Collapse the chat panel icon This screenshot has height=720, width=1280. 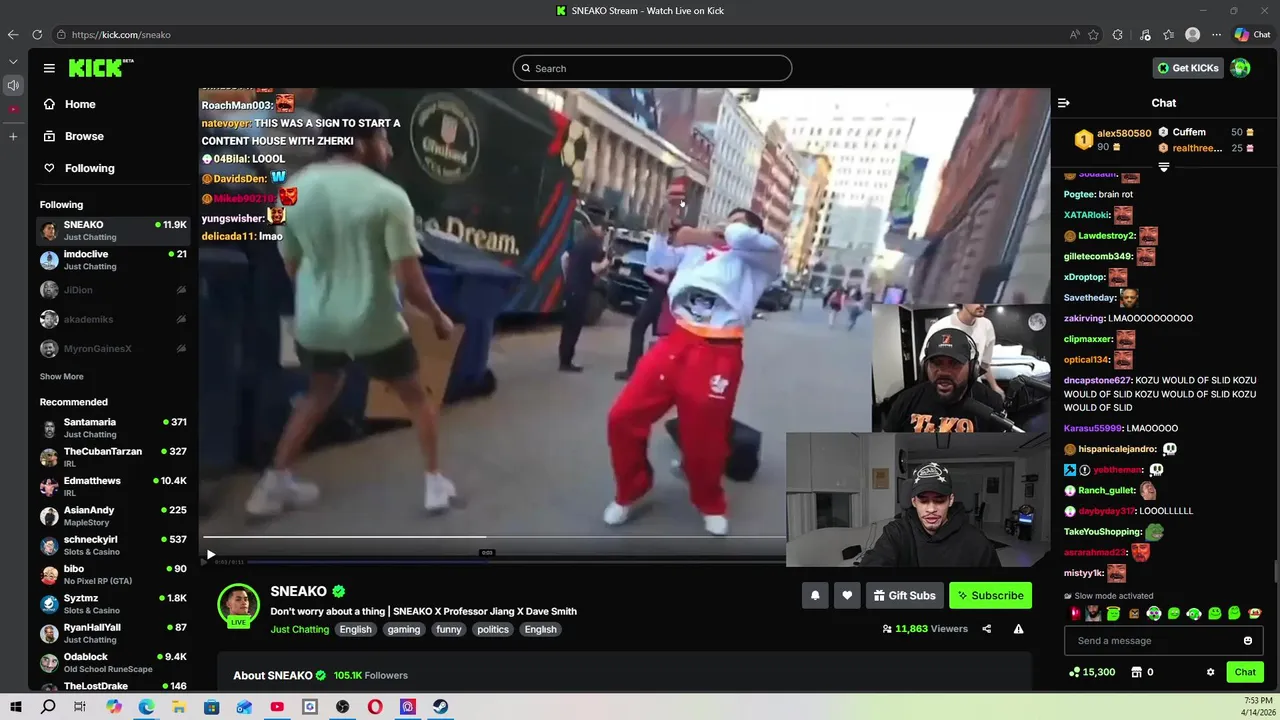(1064, 103)
